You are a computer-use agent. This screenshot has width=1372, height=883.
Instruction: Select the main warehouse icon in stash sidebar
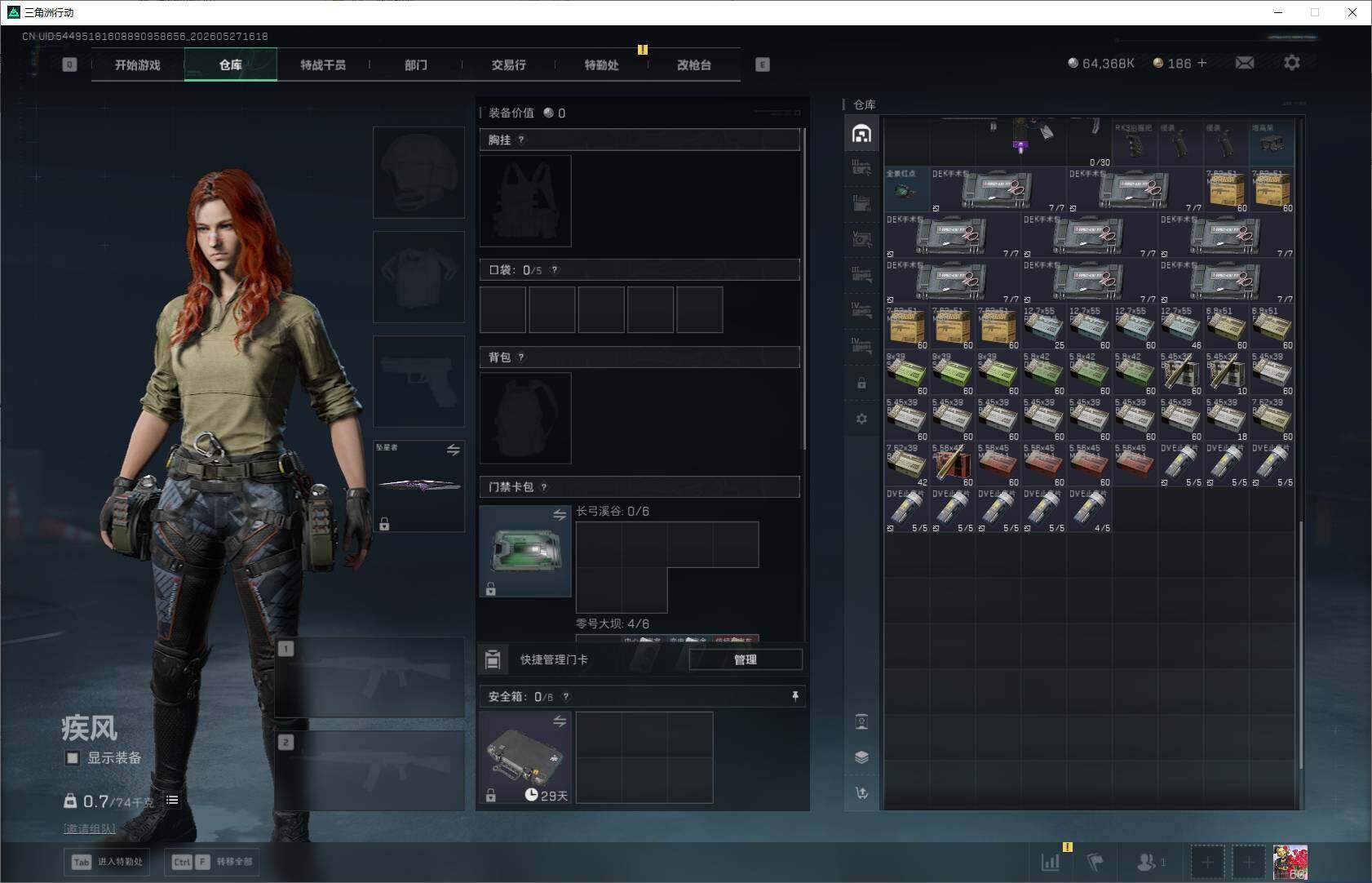[861, 134]
